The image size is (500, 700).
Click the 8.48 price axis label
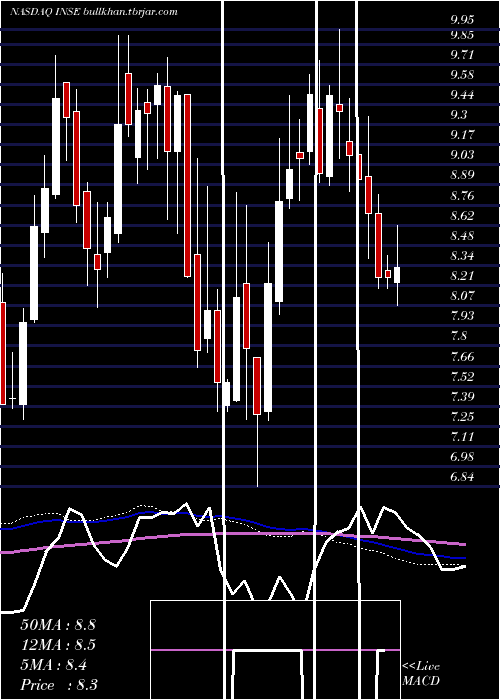pyautogui.click(x=462, y=235)
